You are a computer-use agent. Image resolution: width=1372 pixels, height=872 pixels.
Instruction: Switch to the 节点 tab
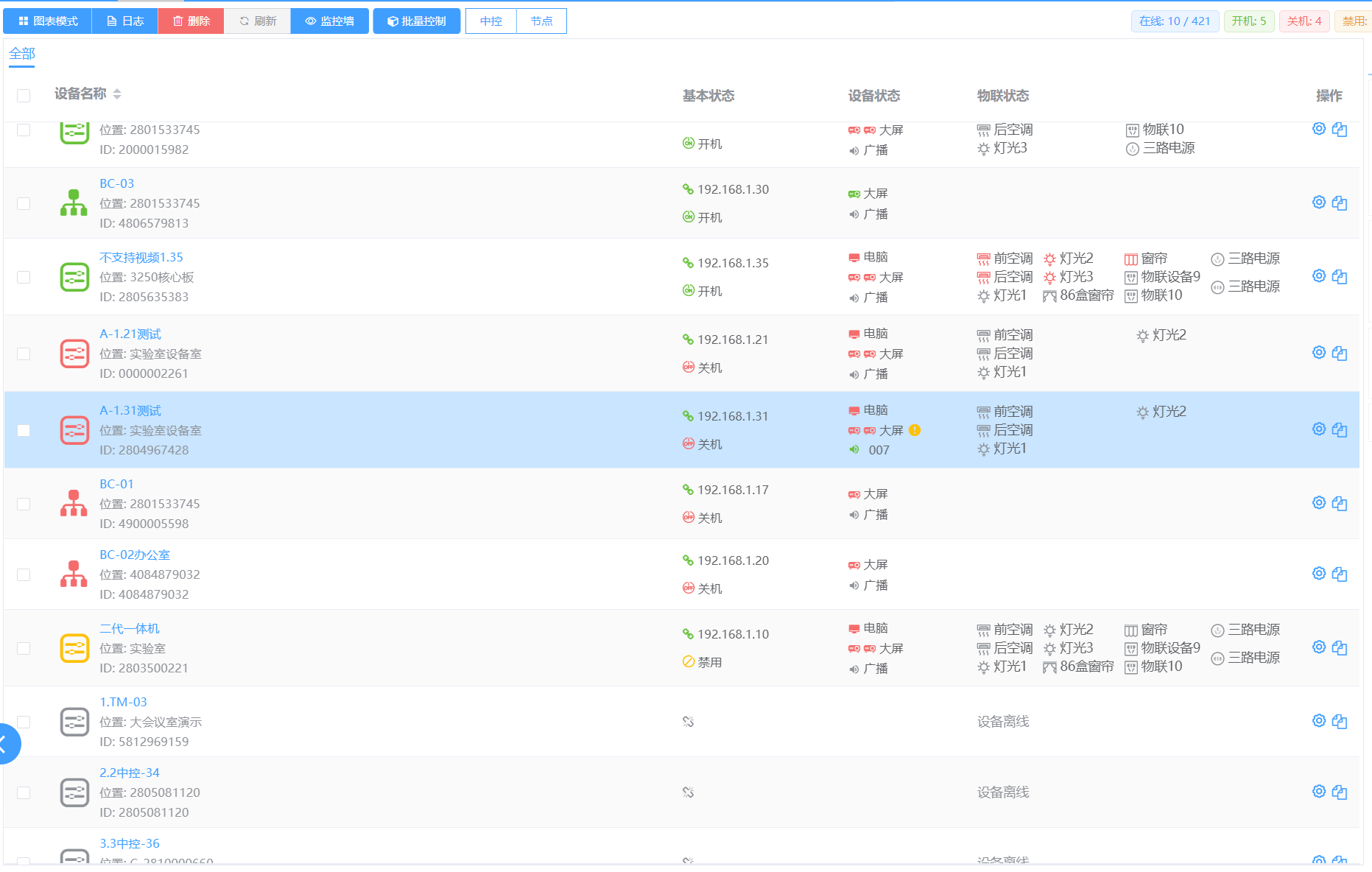point(541,21)
